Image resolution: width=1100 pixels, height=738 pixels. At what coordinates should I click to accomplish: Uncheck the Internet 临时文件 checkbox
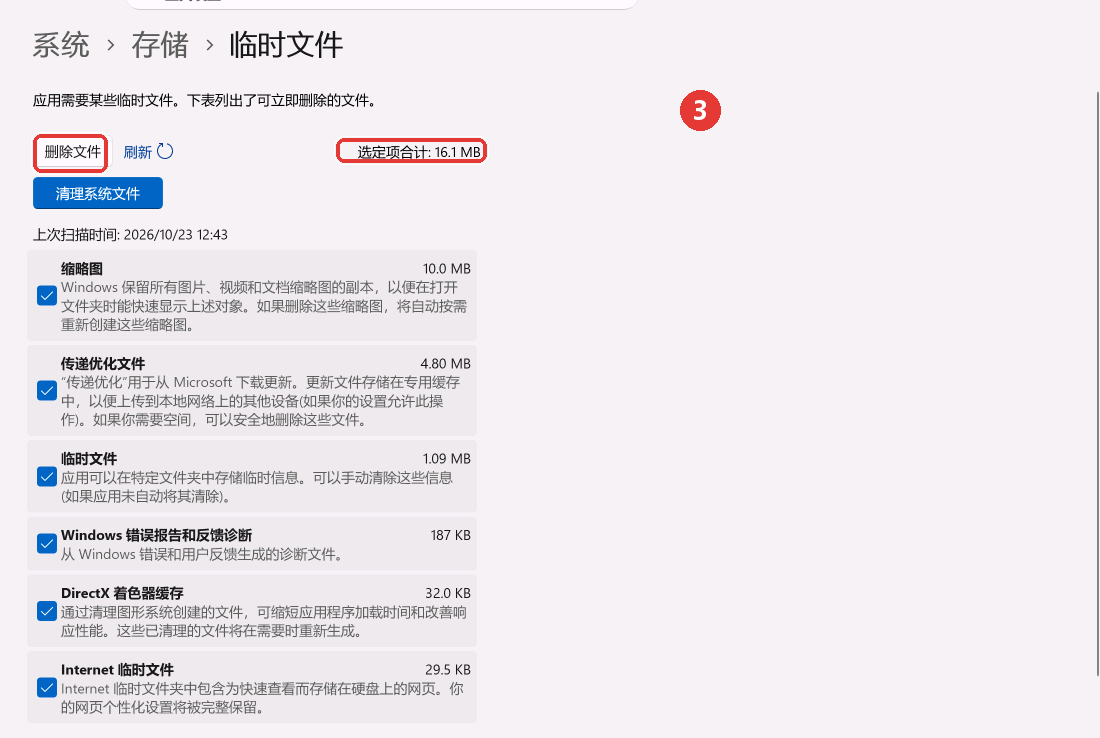point(47,687)
